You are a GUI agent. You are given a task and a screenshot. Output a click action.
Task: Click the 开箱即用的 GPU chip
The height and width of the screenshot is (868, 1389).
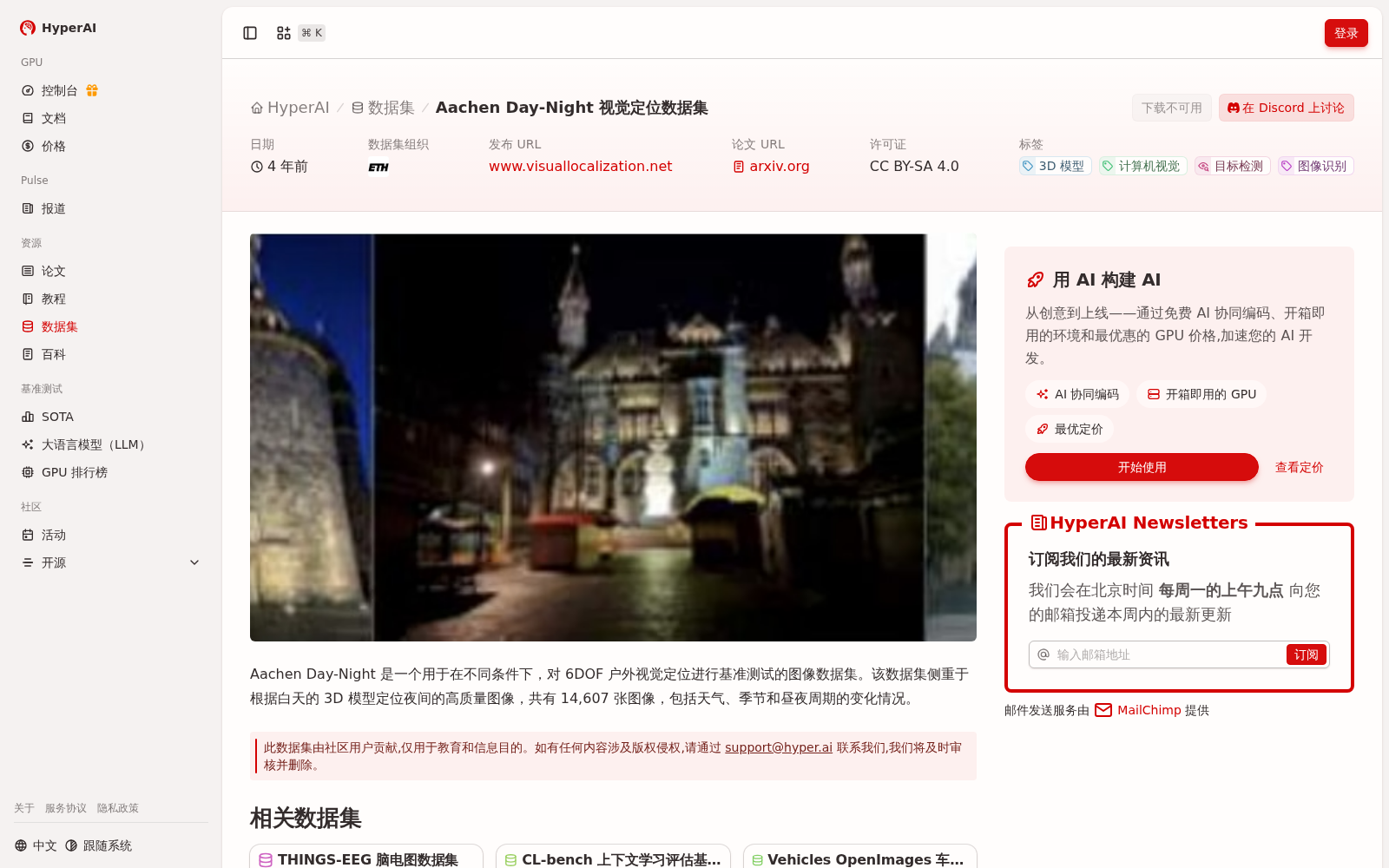tap(1201, 394)
